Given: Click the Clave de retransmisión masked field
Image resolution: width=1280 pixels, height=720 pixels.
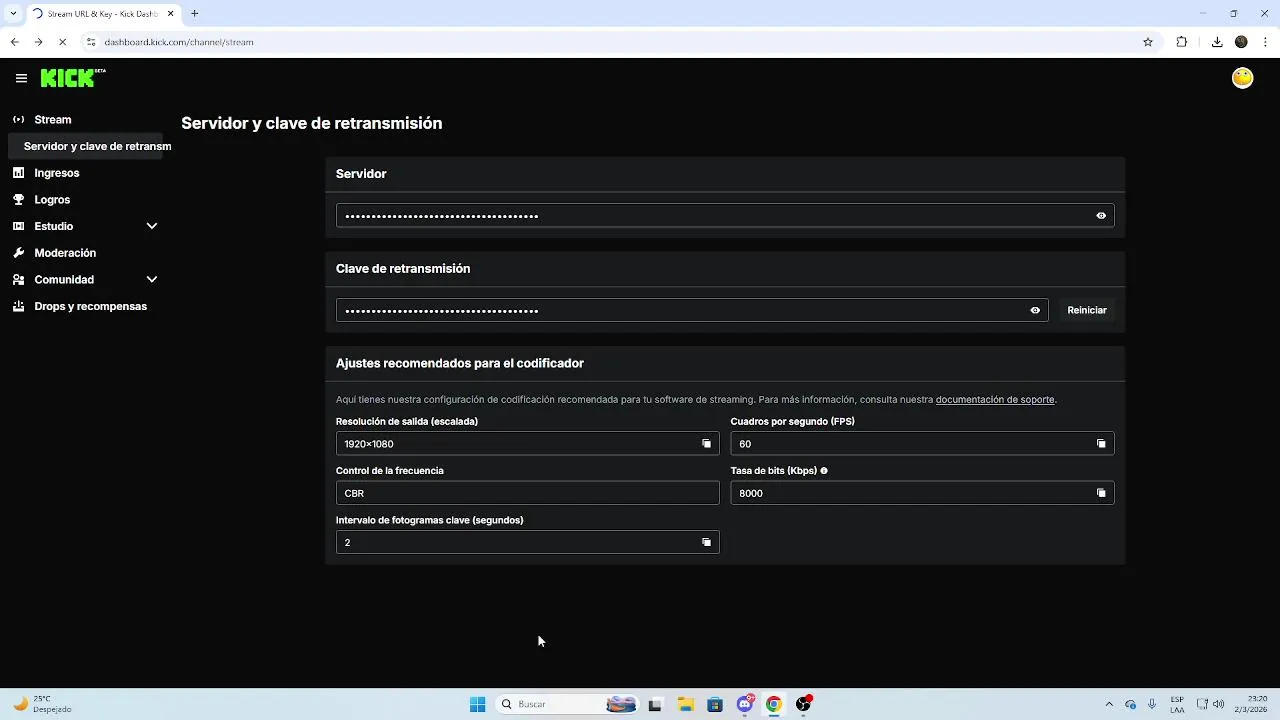Looking at the screenshot, I should (692, 311).
